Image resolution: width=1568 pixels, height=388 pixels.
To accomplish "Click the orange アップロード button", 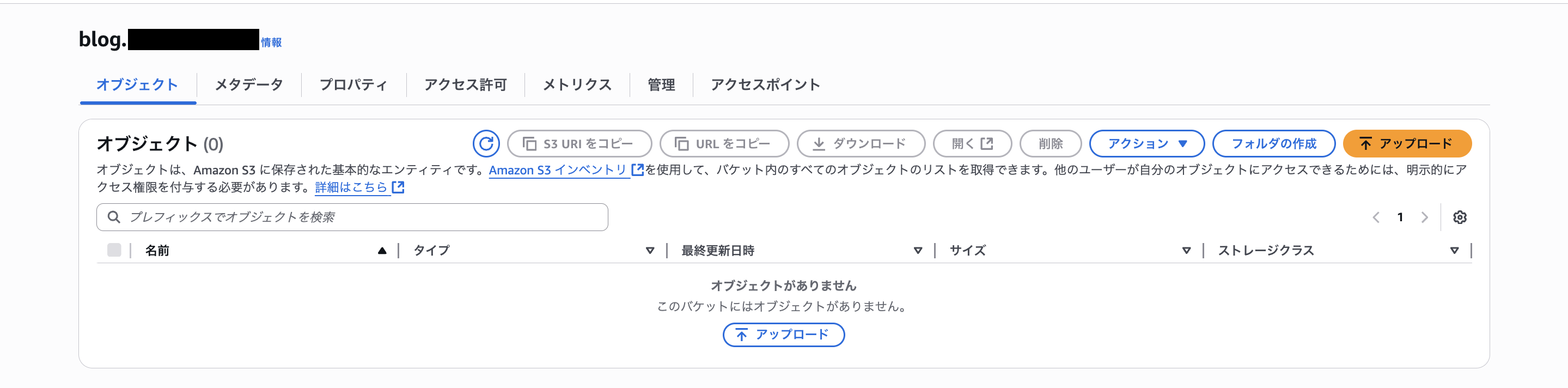I will (x=1407, y=144).
